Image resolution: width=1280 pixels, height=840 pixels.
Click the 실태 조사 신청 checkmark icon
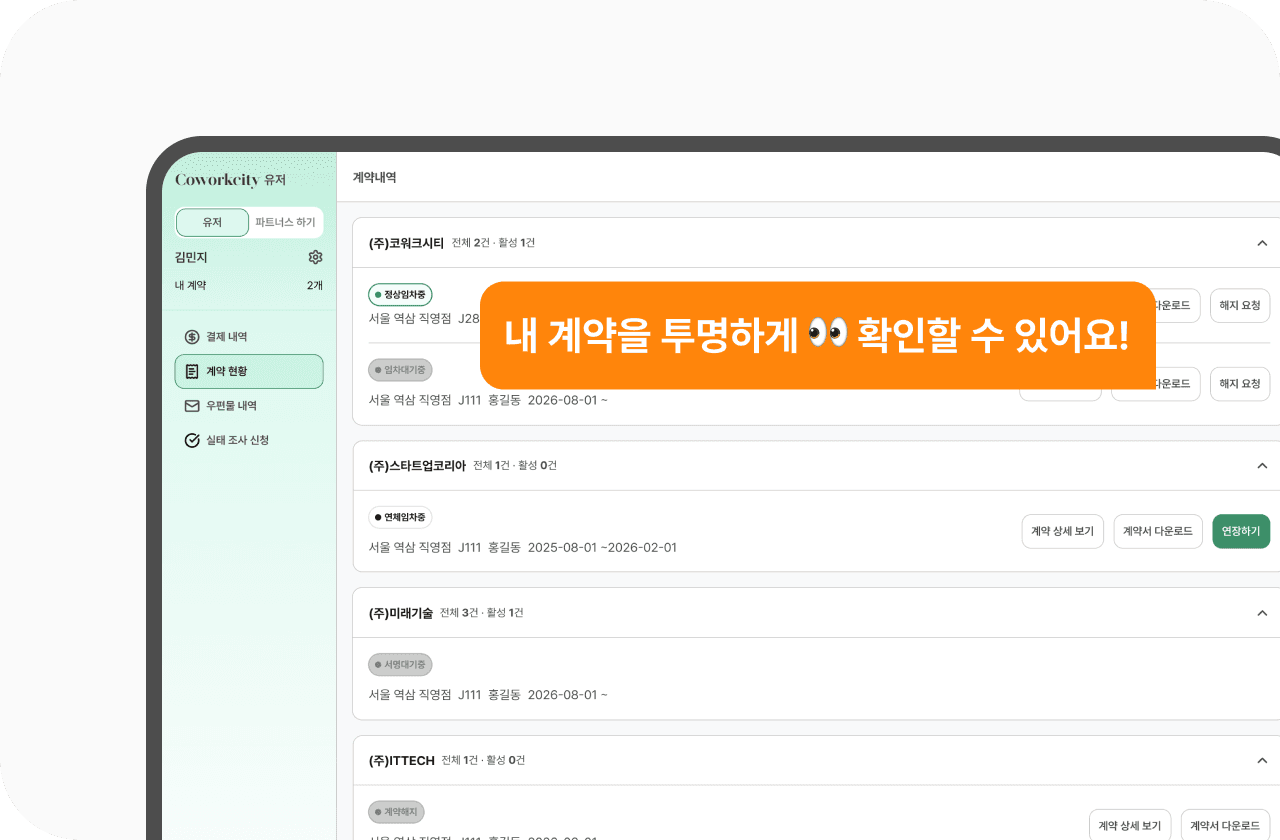tap(193, 440)
